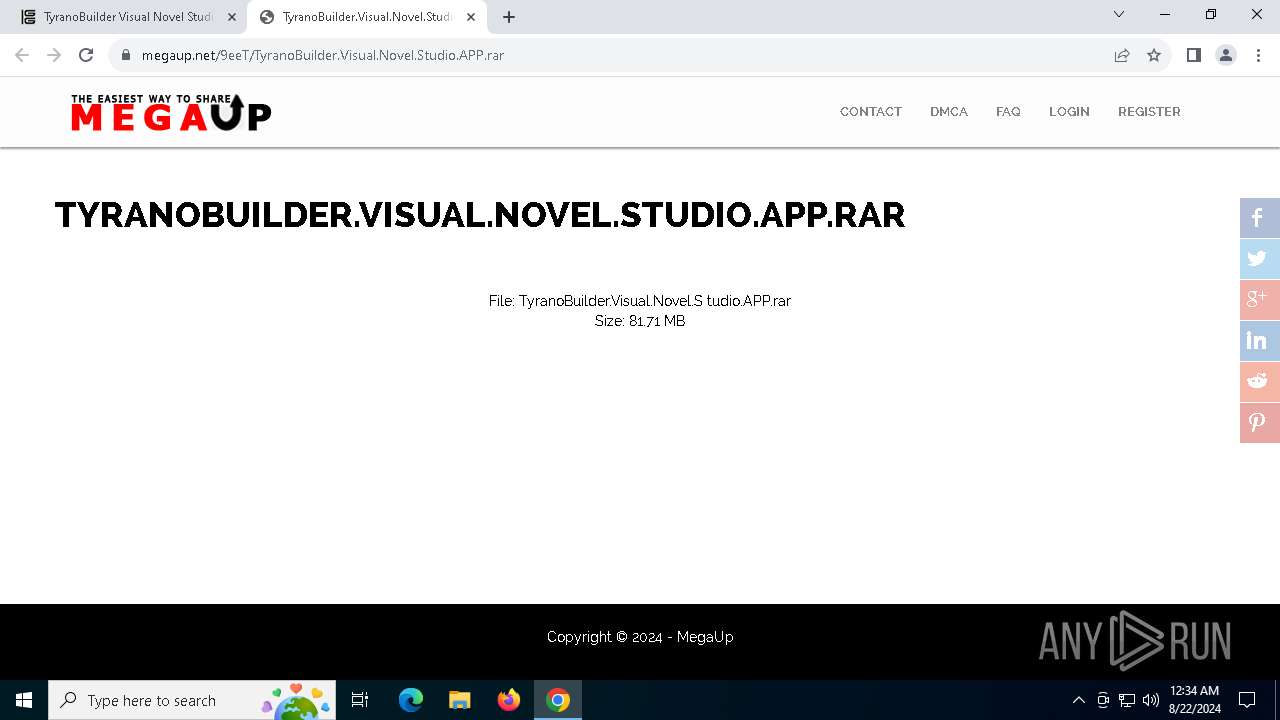Viewport: 1280px width, 720px height.
Task: Open the taskbar clock and date
Action: click(x=1194, y=700)
